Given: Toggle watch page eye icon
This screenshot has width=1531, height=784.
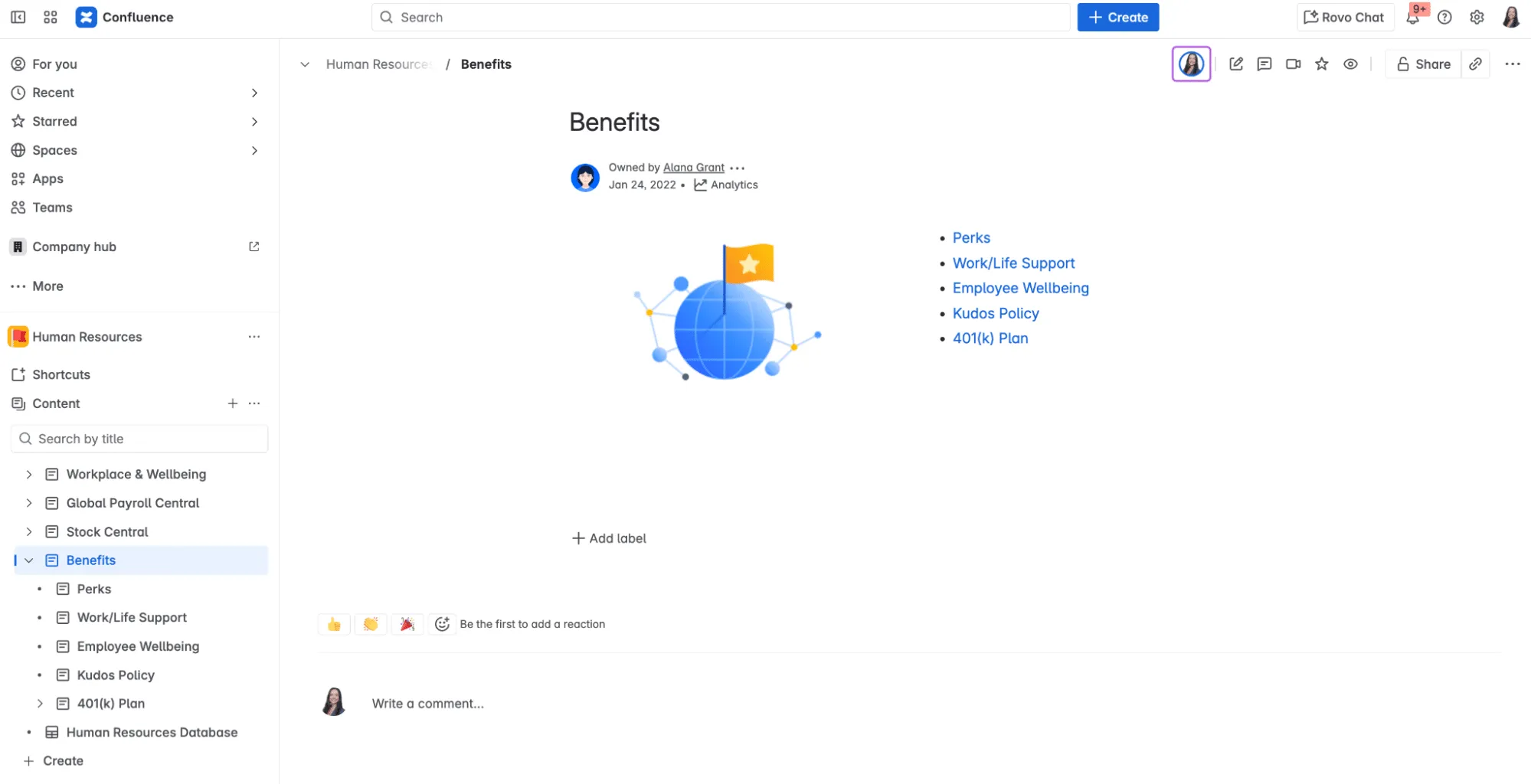Looking at the screenshot, I should click(1350, 64).
